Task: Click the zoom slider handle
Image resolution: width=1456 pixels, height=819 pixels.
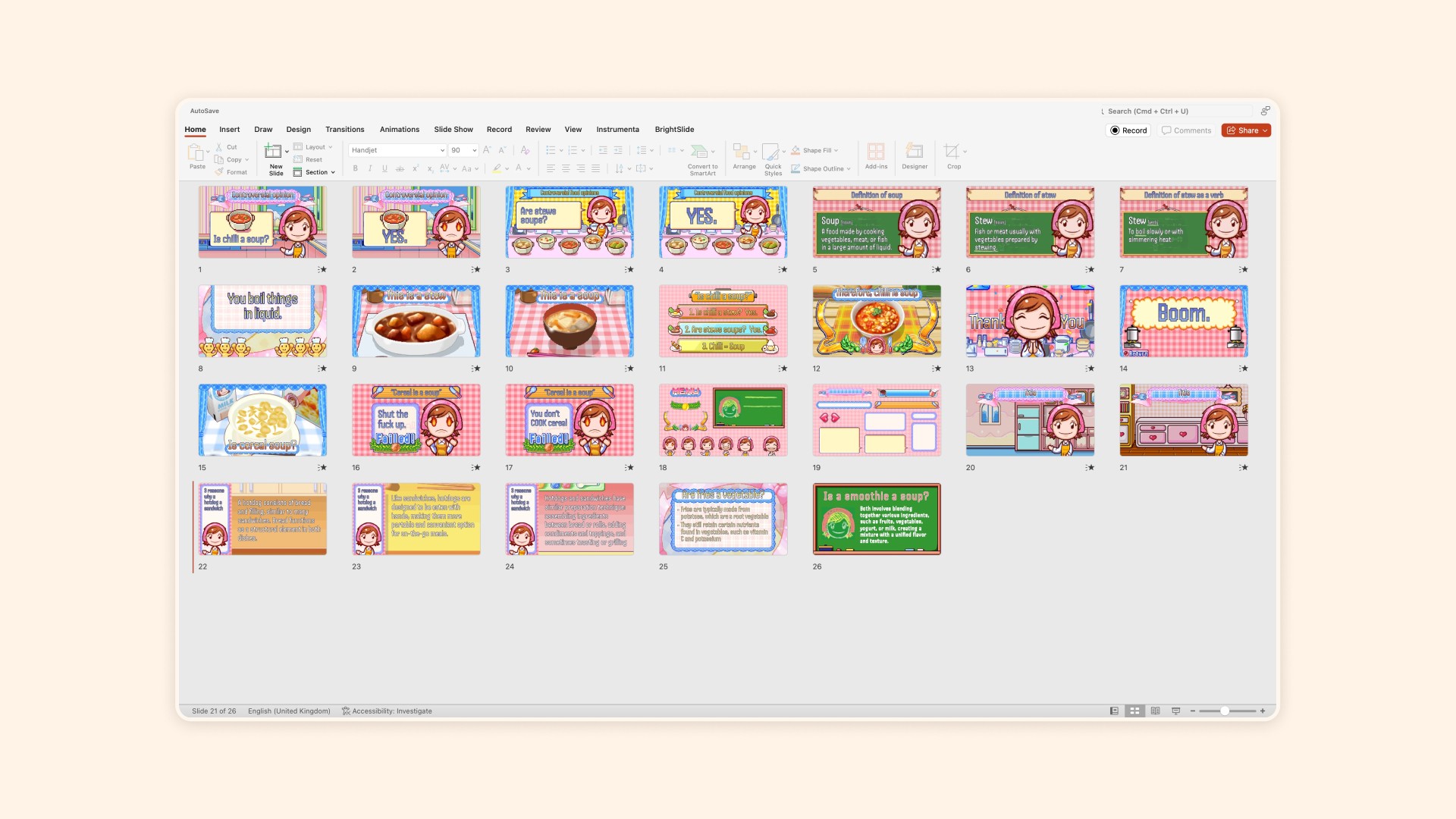Action: (x=1225, y=711)
